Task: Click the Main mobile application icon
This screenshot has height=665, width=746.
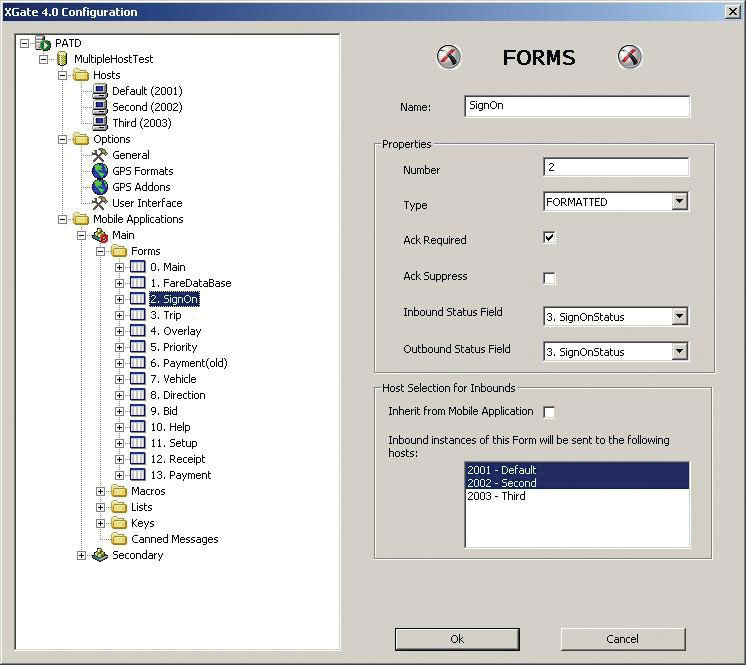Action: [100, 235]
